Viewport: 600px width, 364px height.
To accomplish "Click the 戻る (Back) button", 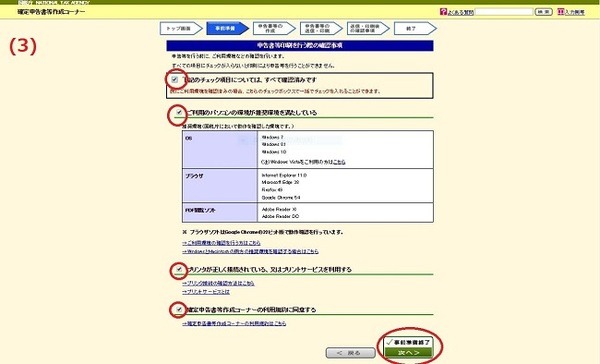I will [x=350, y=353].
